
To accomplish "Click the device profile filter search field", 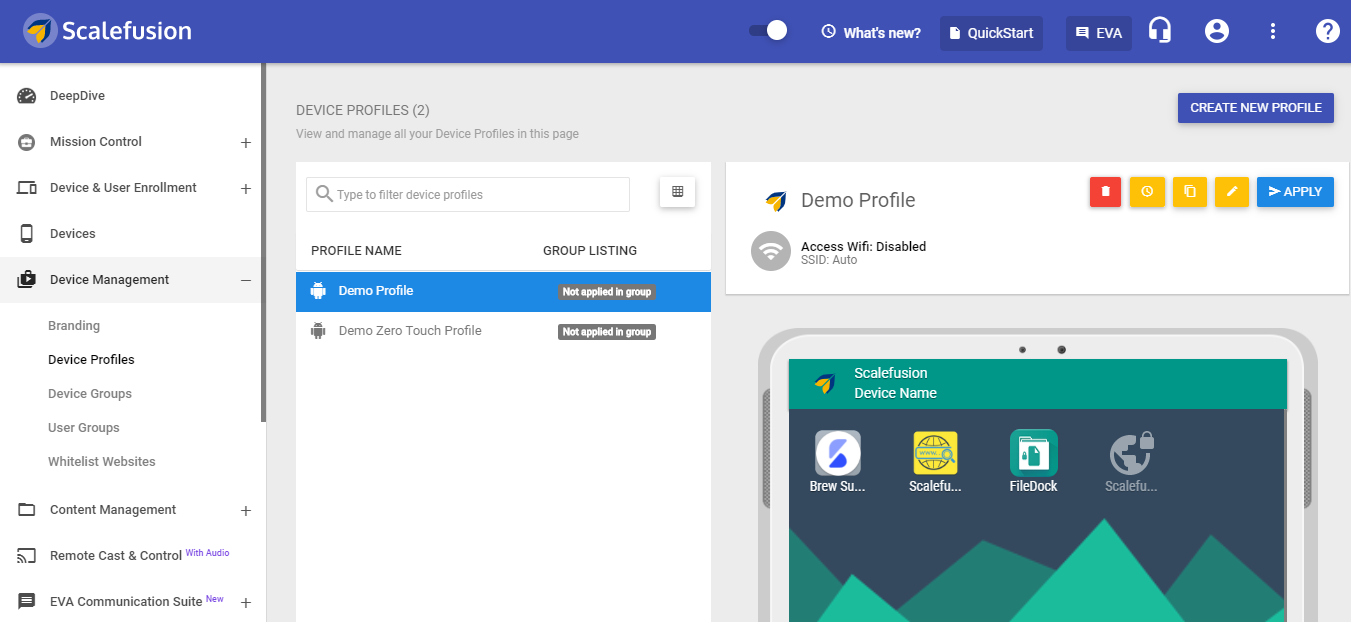I will 467,194.
